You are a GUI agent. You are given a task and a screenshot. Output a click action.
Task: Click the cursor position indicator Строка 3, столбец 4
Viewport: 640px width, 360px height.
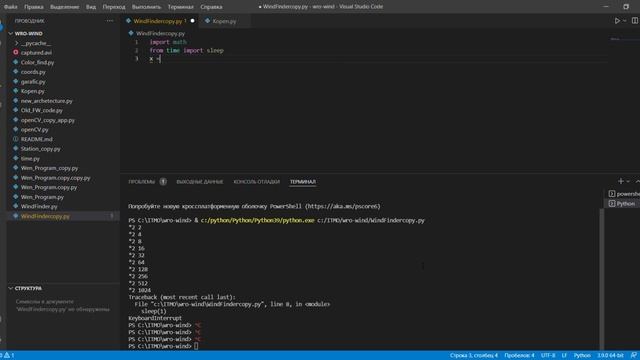click(473, 356)
